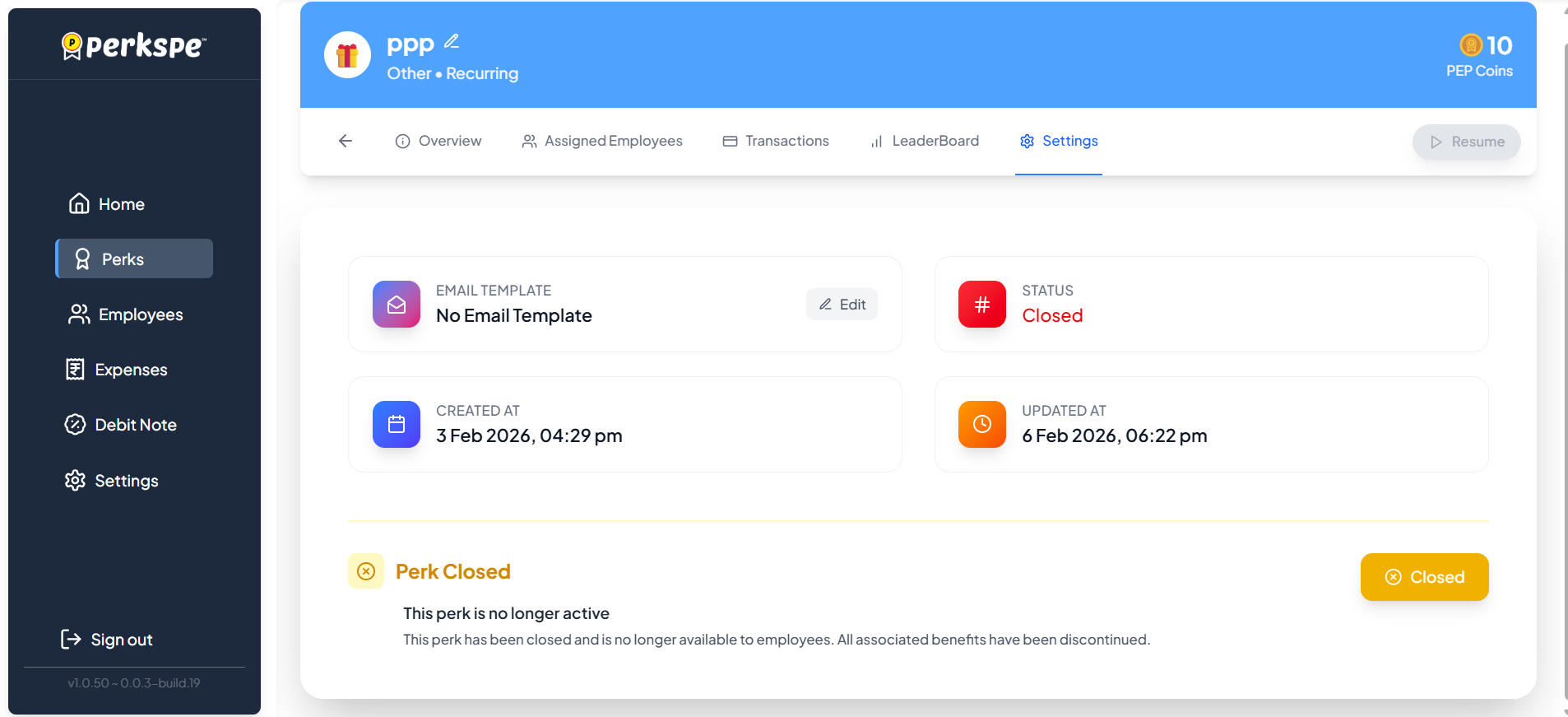Viewport: 1568px width, 717px height.
Task: Click the pencil icon beside ppp title
Action: point(452,41)
